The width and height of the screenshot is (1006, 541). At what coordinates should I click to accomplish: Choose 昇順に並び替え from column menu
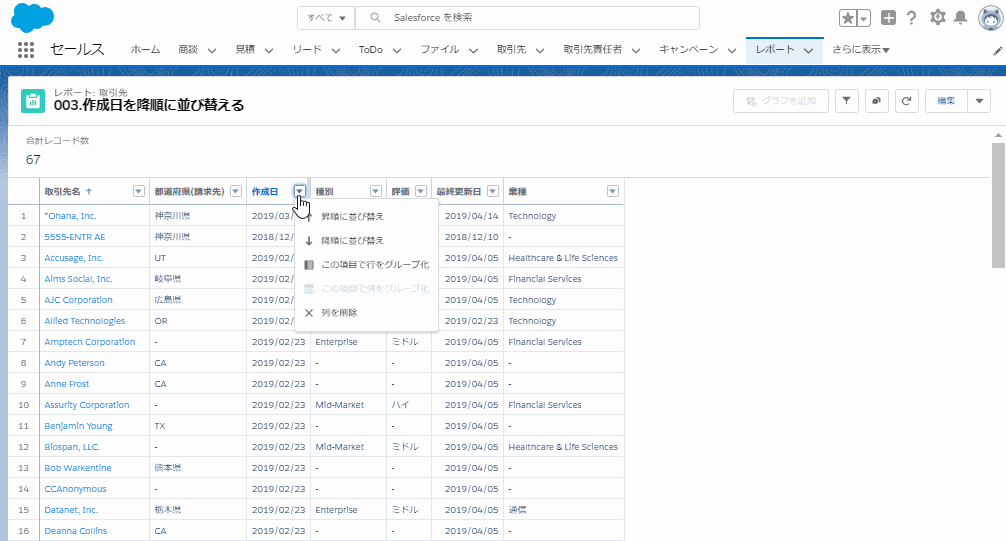click(x=366, y=216)
